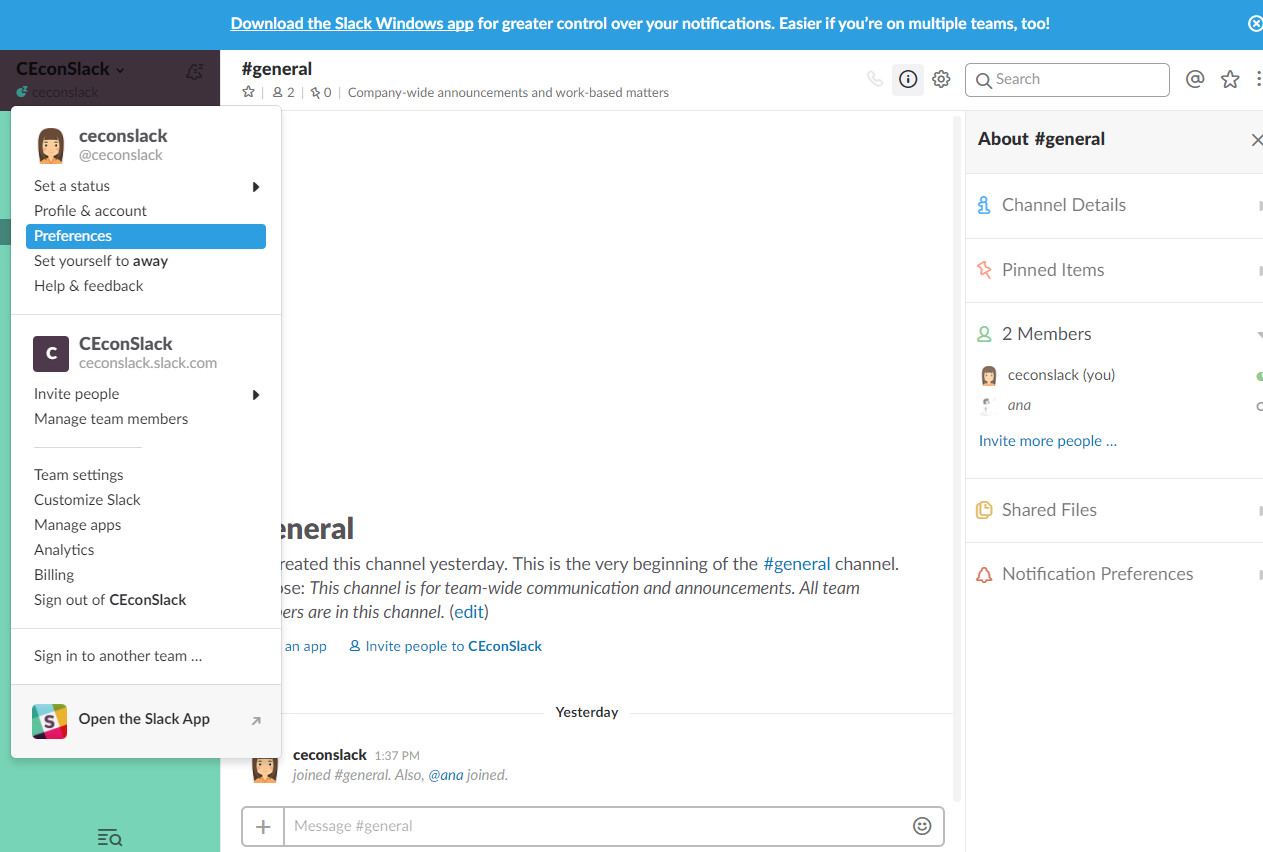Toggle the channel details info icon
1263x852 pixels.
(908, 79)
